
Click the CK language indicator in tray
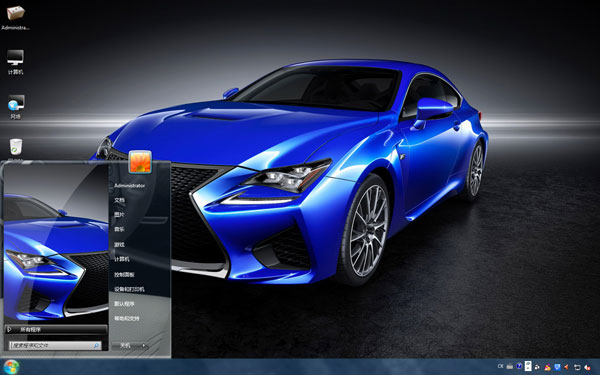point(501,366)
